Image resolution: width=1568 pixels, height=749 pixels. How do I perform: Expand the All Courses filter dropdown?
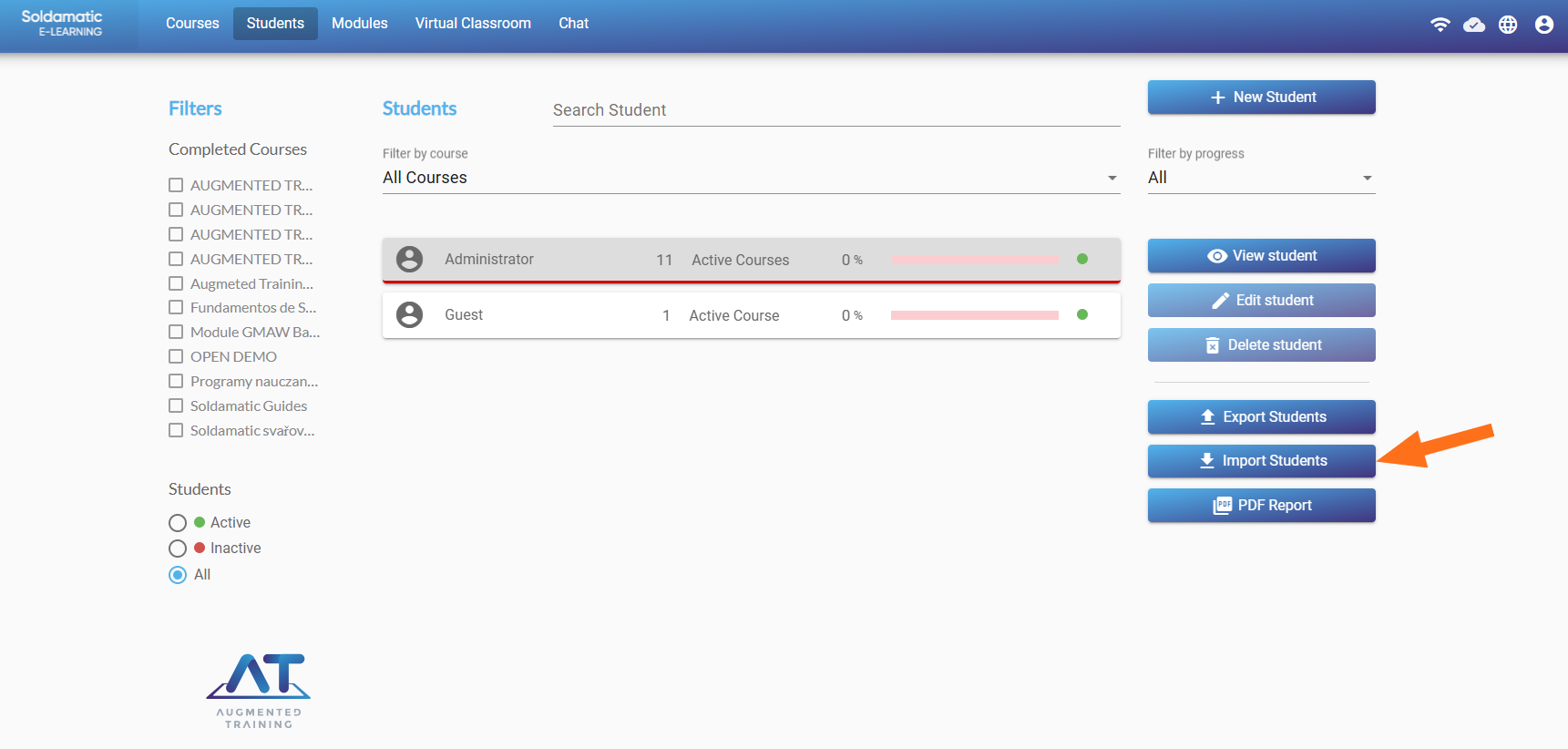[x=751, y=178]
